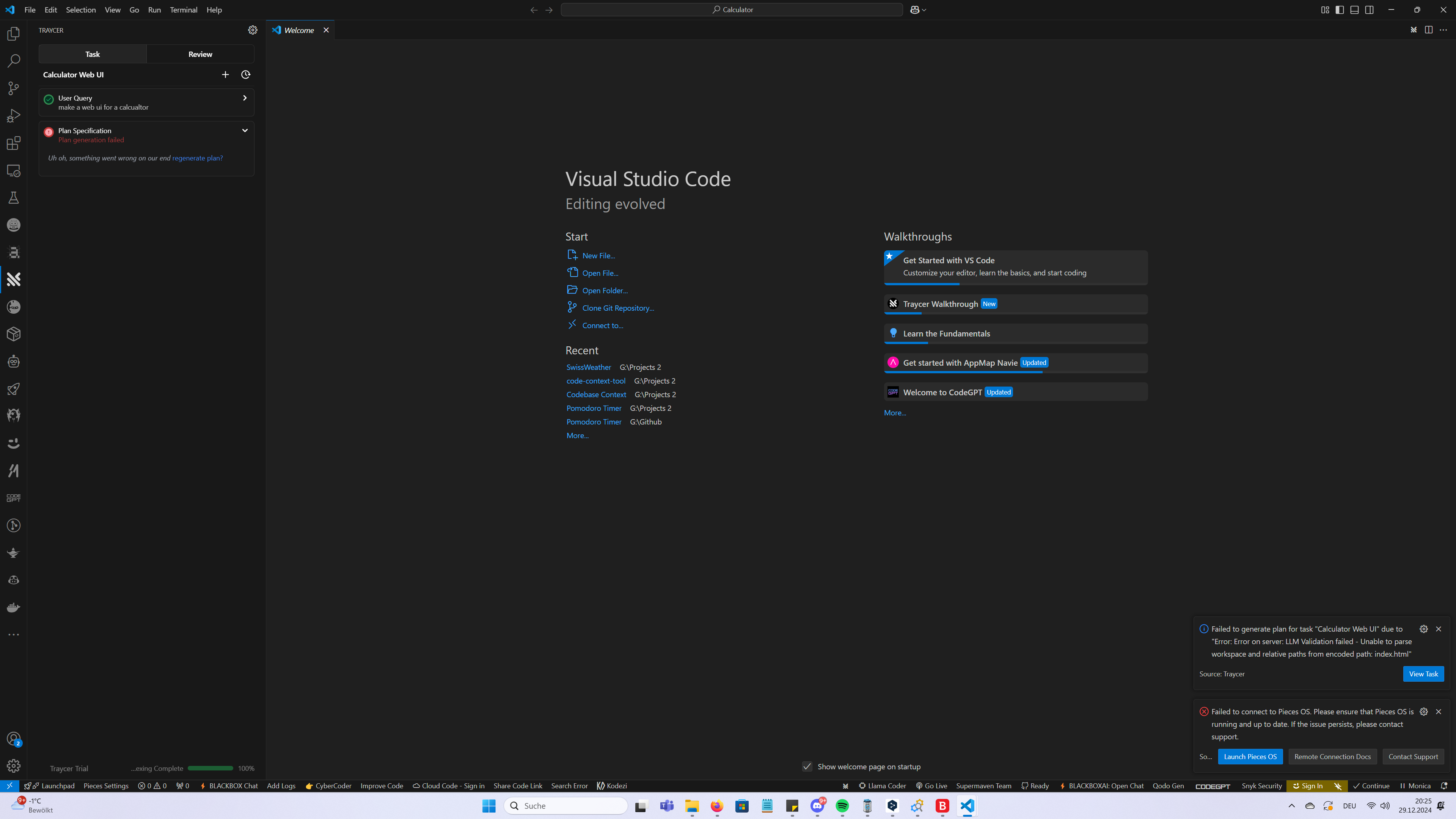Viewport: 1456px width, 819px height.
Task: Open the remote window indicator in status bar
Action: [9, 786]
